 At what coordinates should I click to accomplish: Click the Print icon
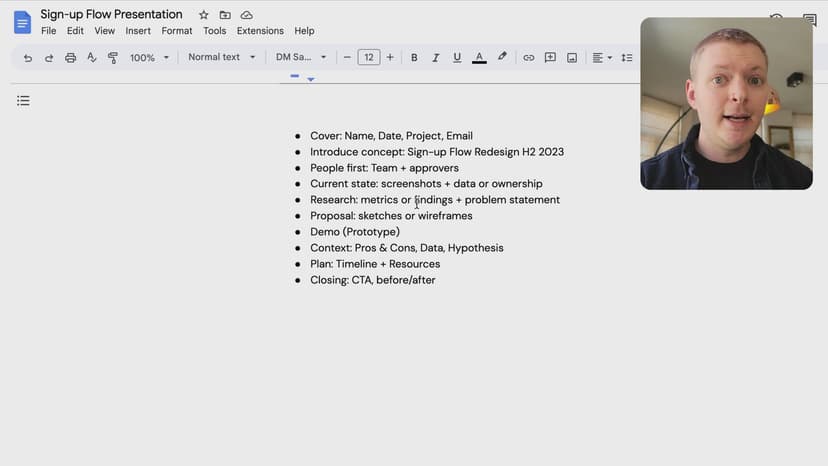(x=70, y=58)
